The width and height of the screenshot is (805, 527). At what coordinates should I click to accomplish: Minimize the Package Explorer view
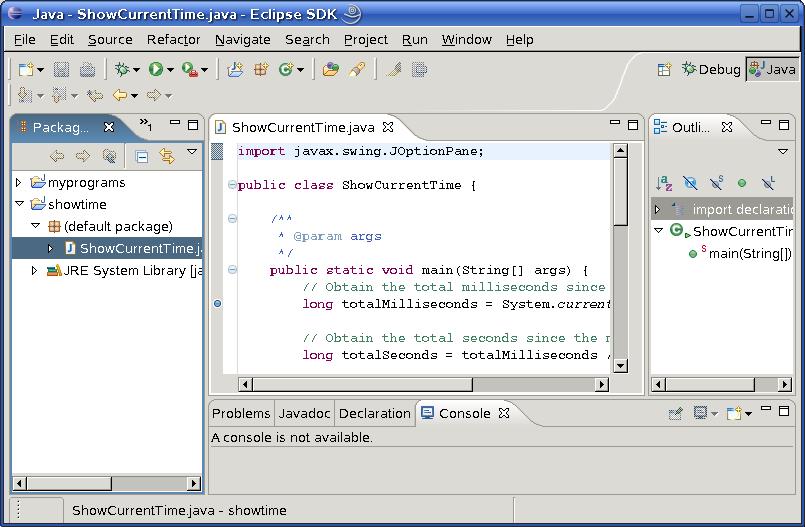click(x=175, y=123)
